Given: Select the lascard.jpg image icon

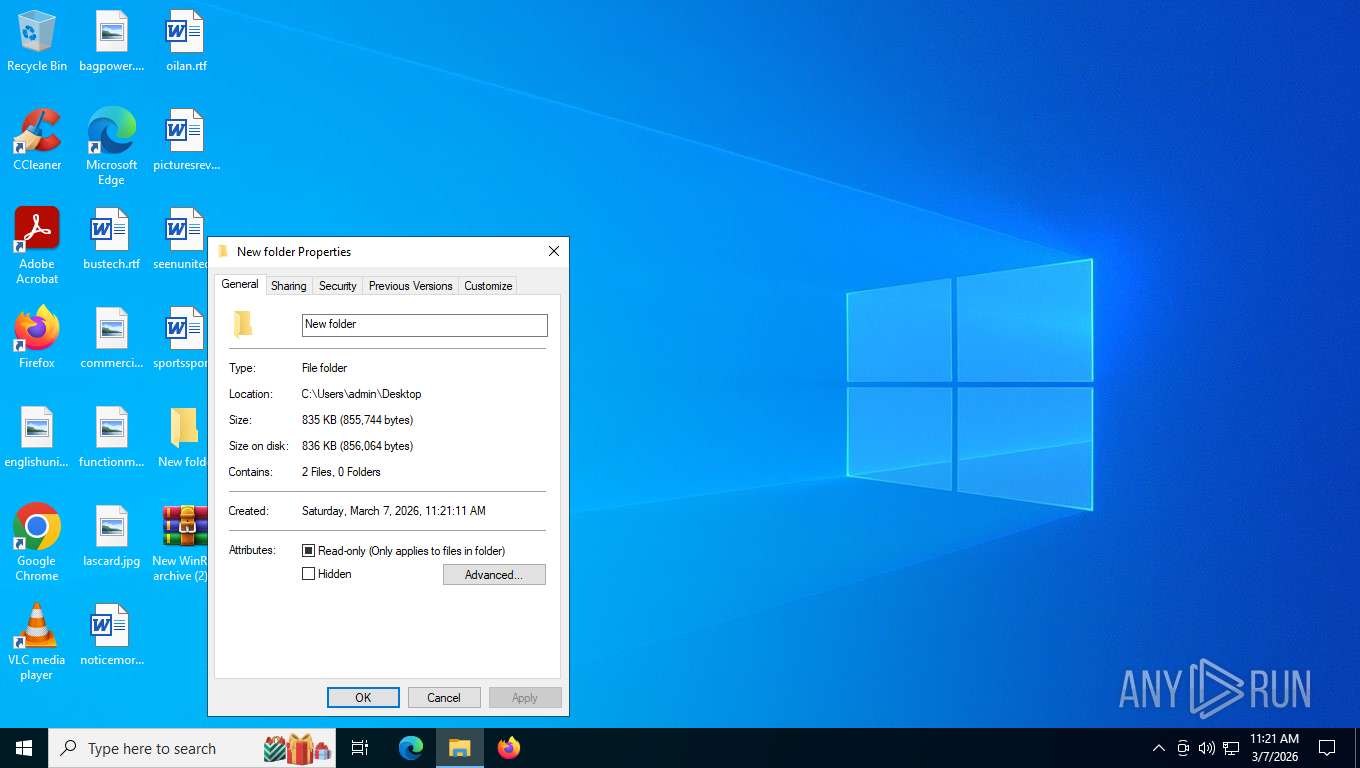Looking at the screenshot, I should (x=112, y=537).
